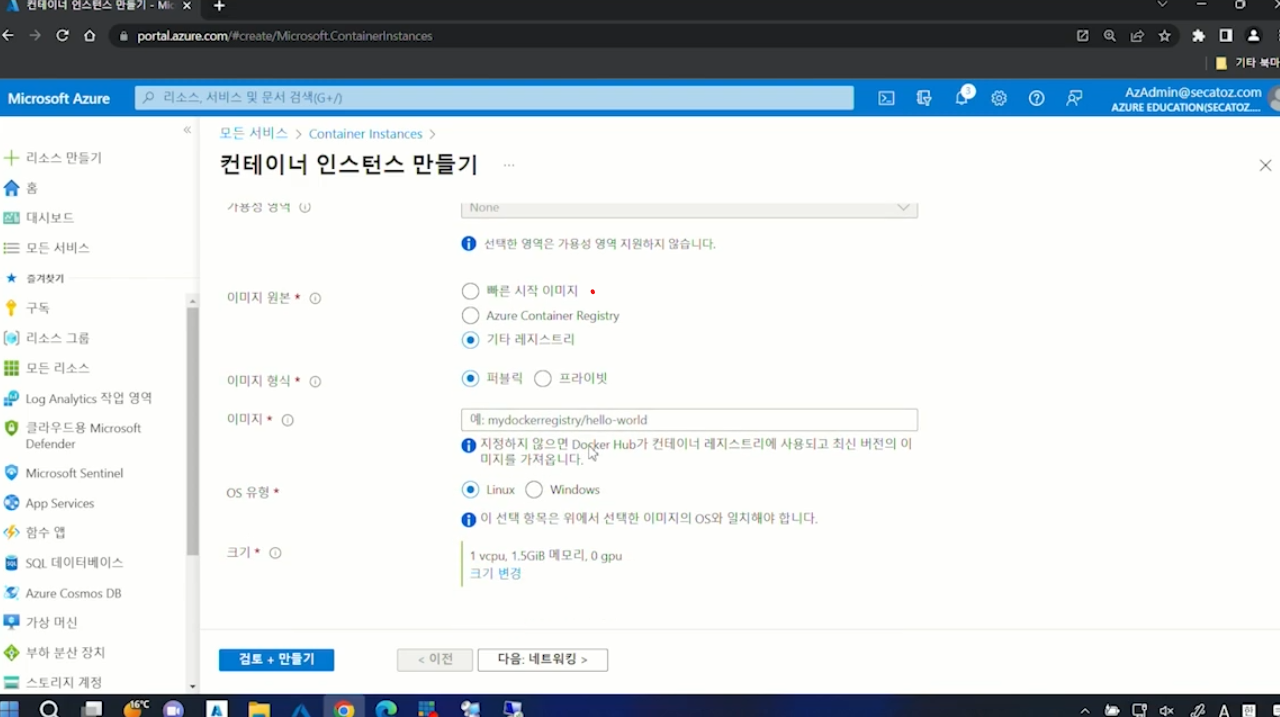
Task: Select Windows OS type radio button
Action: (x=534, y=490)
